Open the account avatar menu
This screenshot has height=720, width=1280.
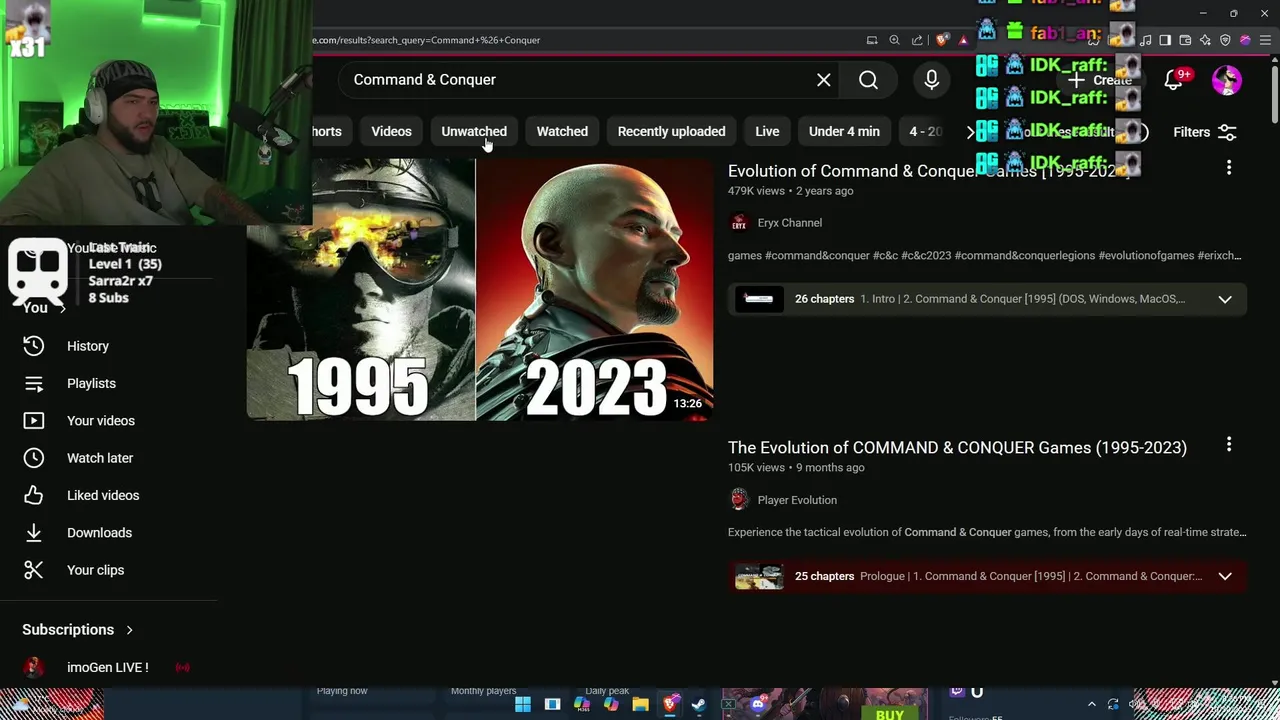pos(1227,80)
